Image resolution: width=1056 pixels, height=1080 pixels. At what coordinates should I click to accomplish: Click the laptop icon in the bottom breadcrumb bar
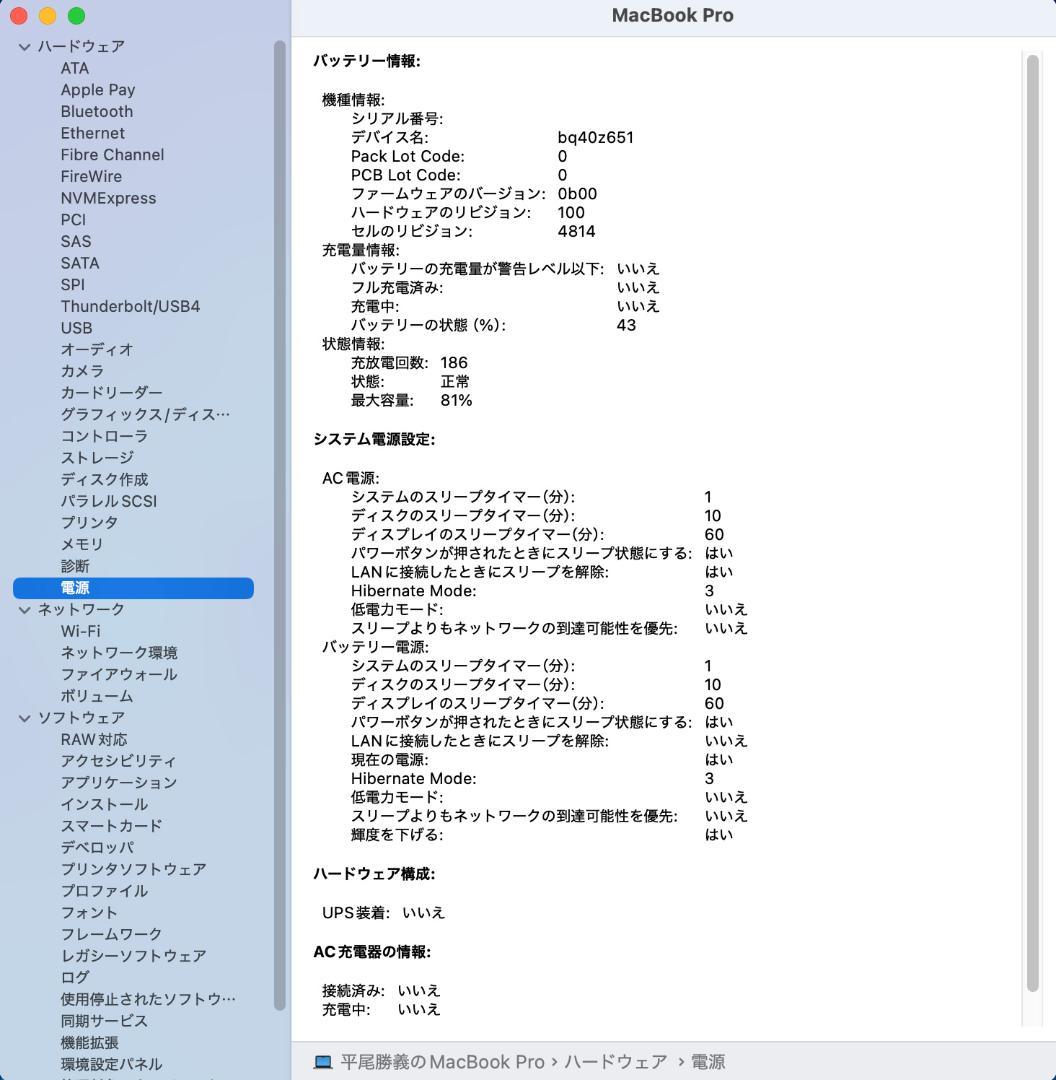[x=322, y=1062]
